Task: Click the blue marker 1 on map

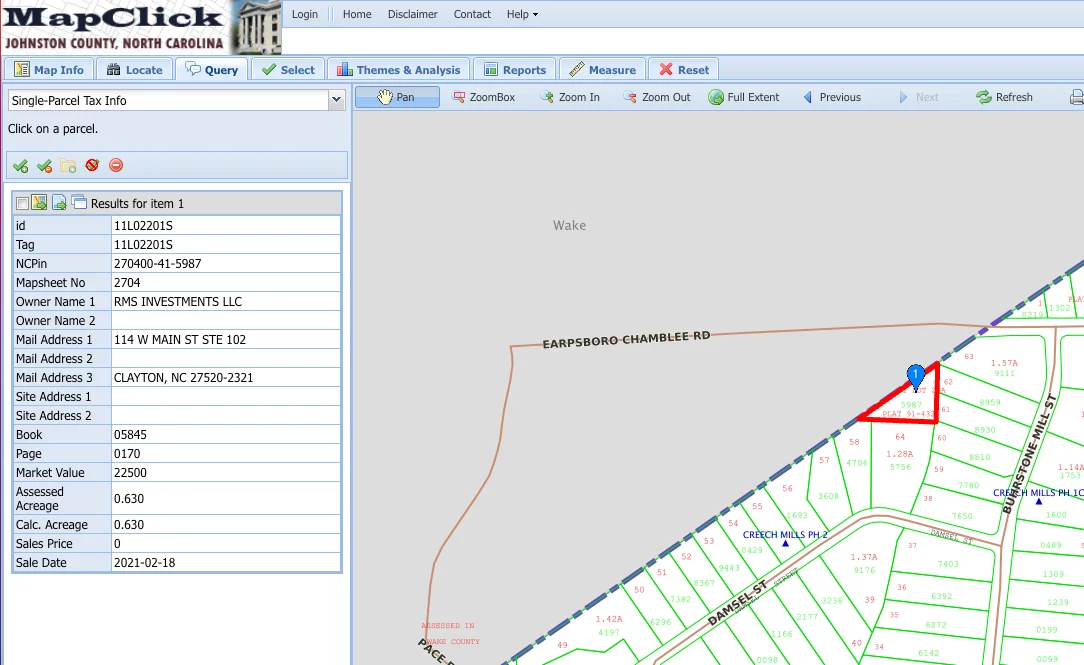Action: click(915, 377)
